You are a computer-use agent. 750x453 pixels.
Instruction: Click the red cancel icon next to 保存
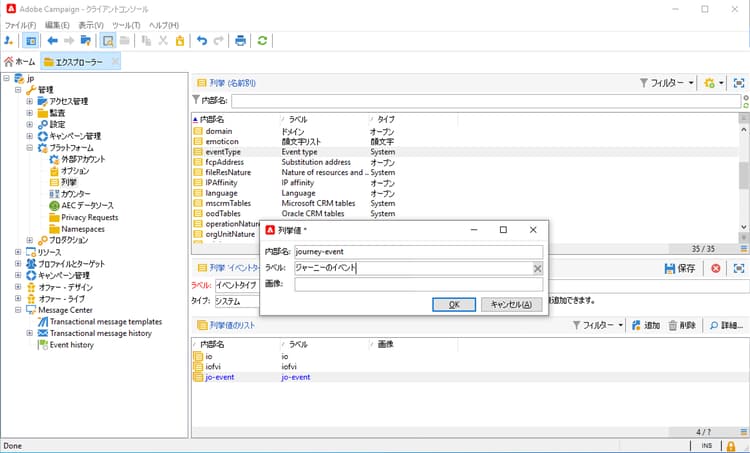click(x=716, y=268)
